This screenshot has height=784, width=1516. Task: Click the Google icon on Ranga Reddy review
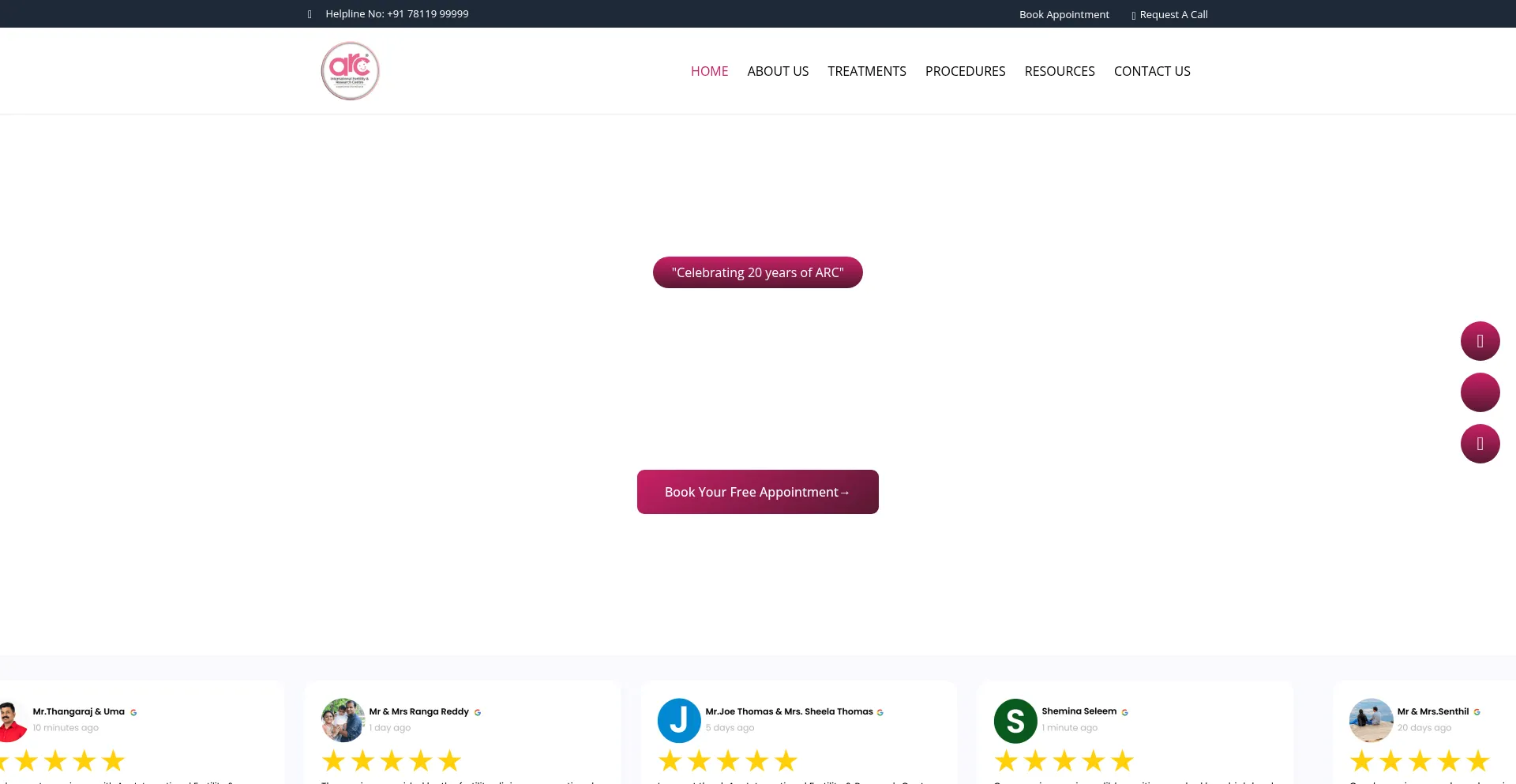(x=477, y=711)
